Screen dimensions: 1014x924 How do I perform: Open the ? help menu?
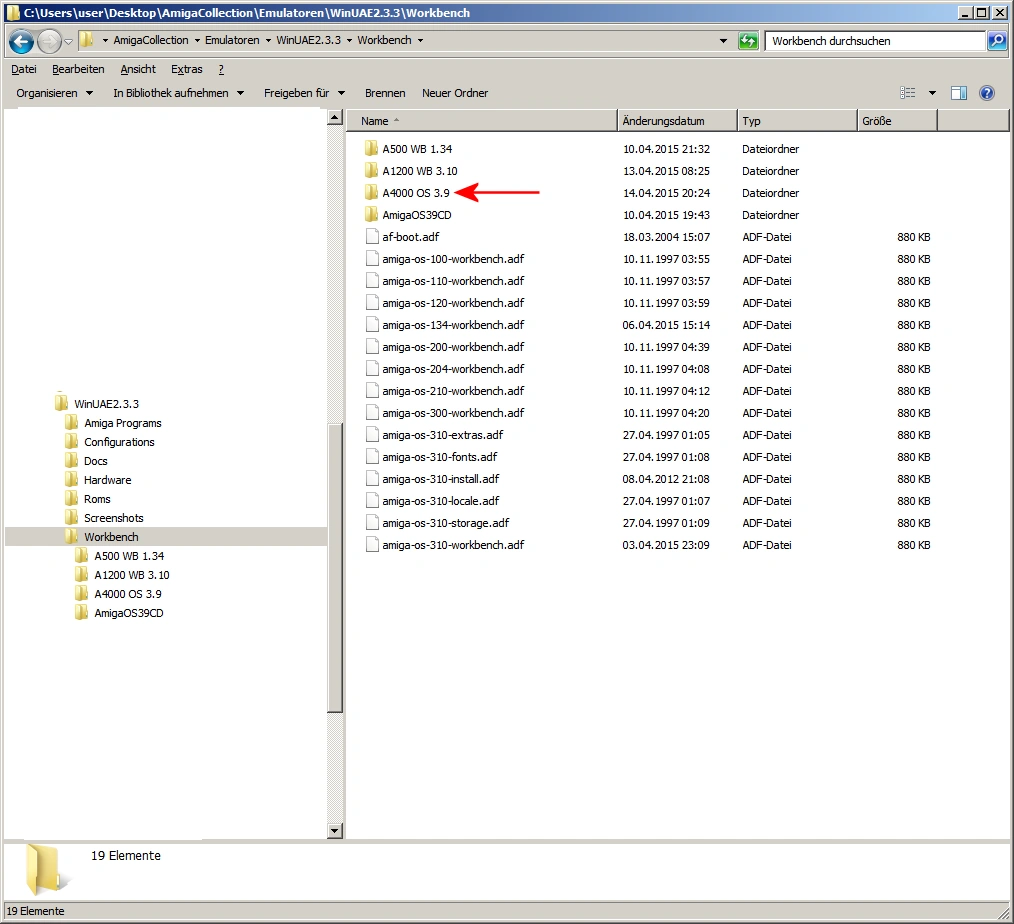point(221,69)
